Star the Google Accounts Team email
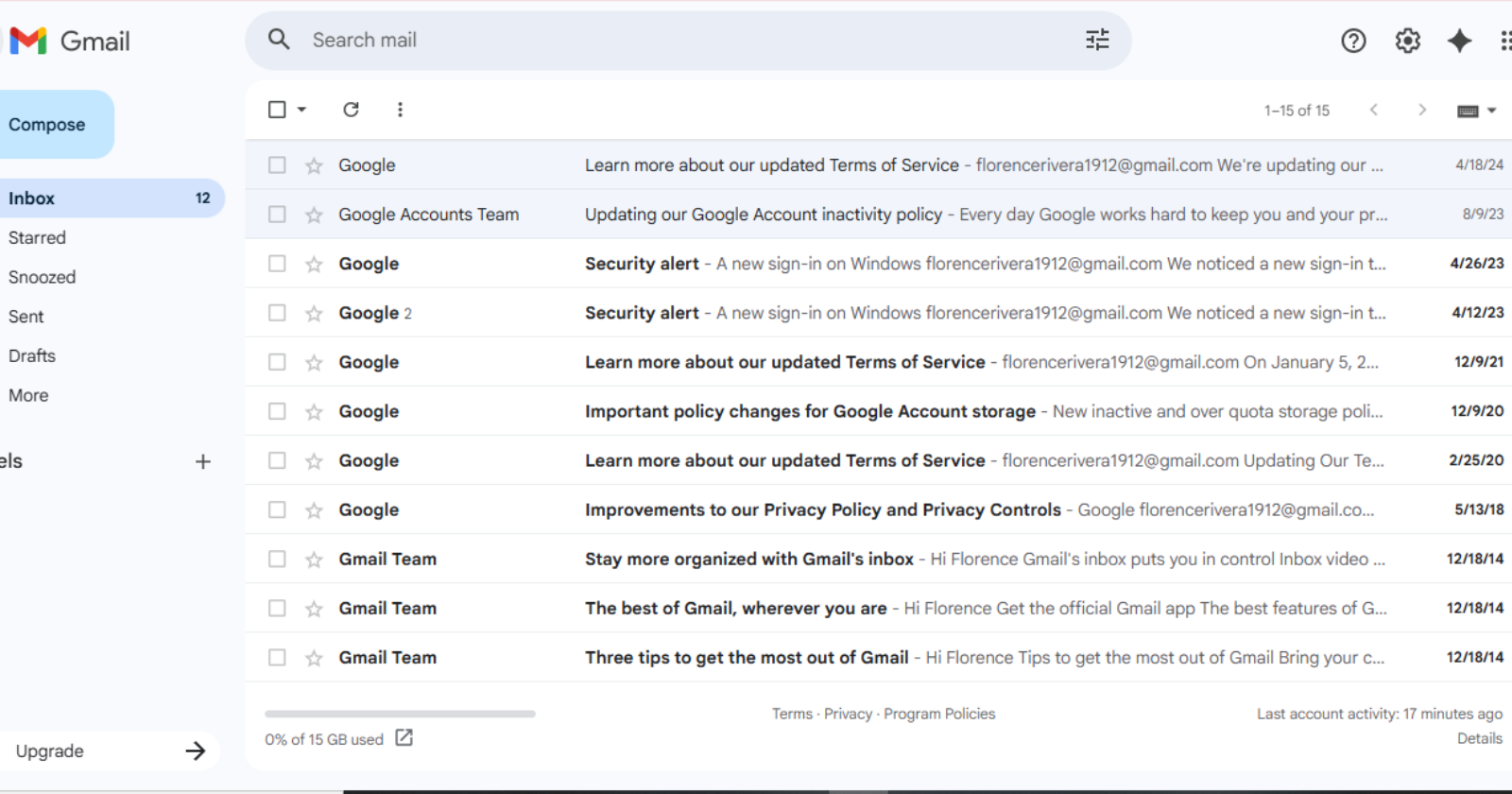This screenshot has width=1512, height=794. (x=314, y=216)
